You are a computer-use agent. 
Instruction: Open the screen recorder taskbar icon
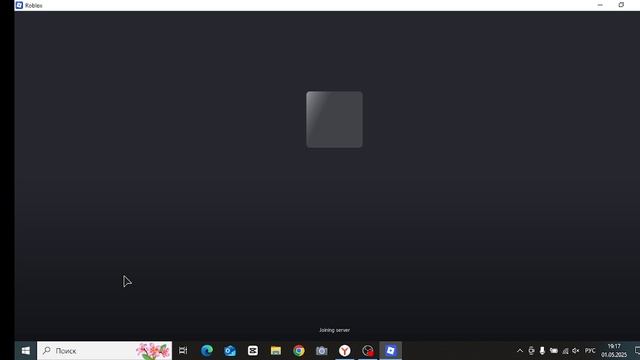pyautogui.click(x=368, y=351)
